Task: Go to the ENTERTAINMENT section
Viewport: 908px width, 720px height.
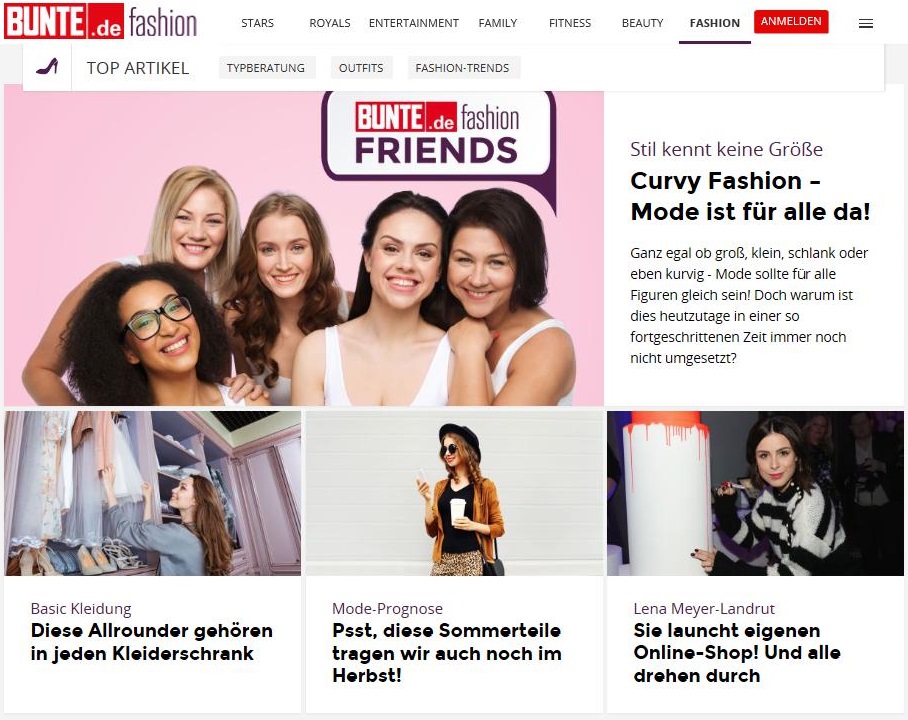Action: click(x=413, y=23)
